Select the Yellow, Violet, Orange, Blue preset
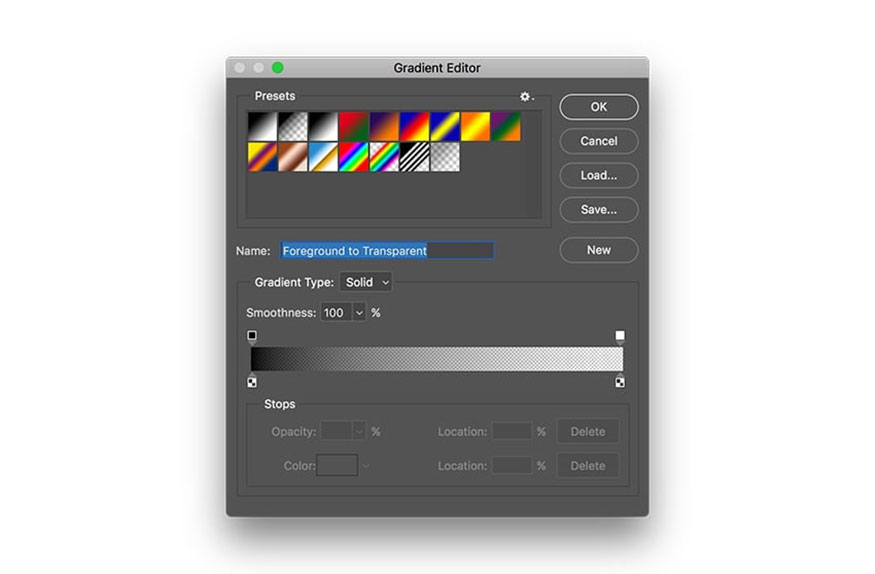Screen dimensions: 875x574 pos(262,157)
